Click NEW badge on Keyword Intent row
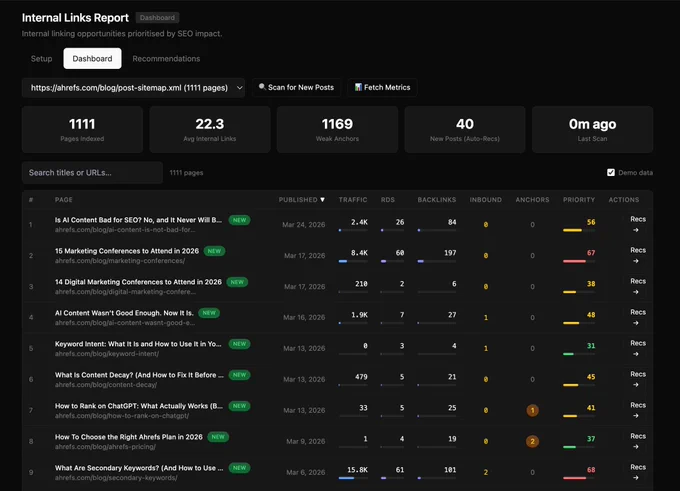This screenshot has height=491, width=680. 239,344
